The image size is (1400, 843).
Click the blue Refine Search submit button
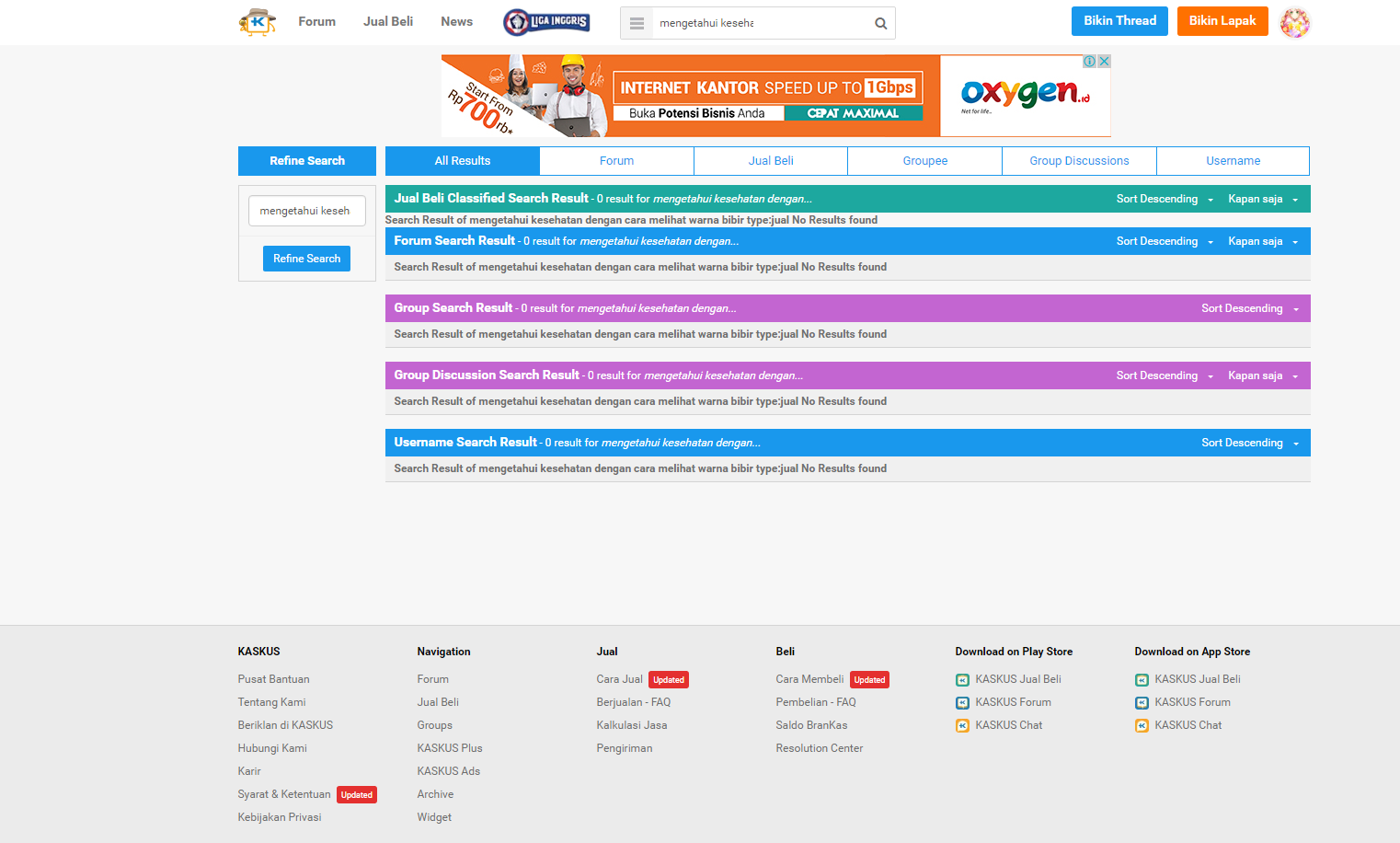306,259
